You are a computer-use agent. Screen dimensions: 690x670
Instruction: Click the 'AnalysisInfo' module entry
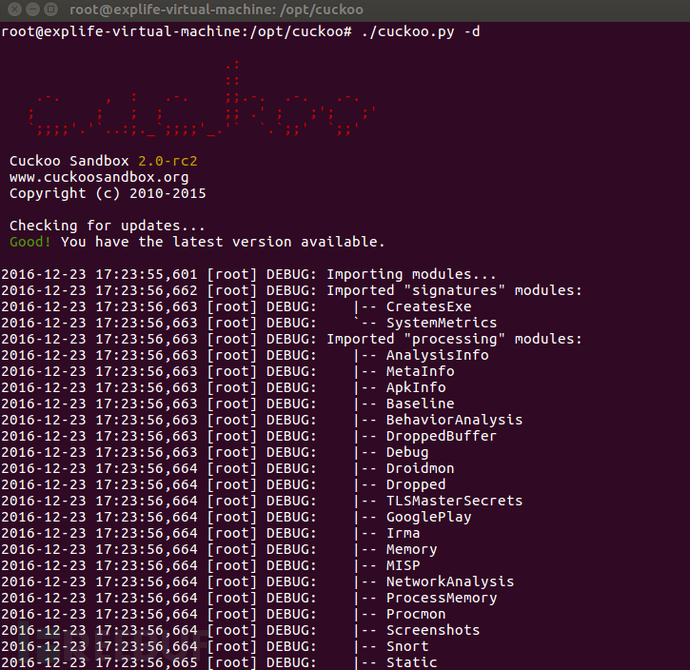click(x=437, y=355)
